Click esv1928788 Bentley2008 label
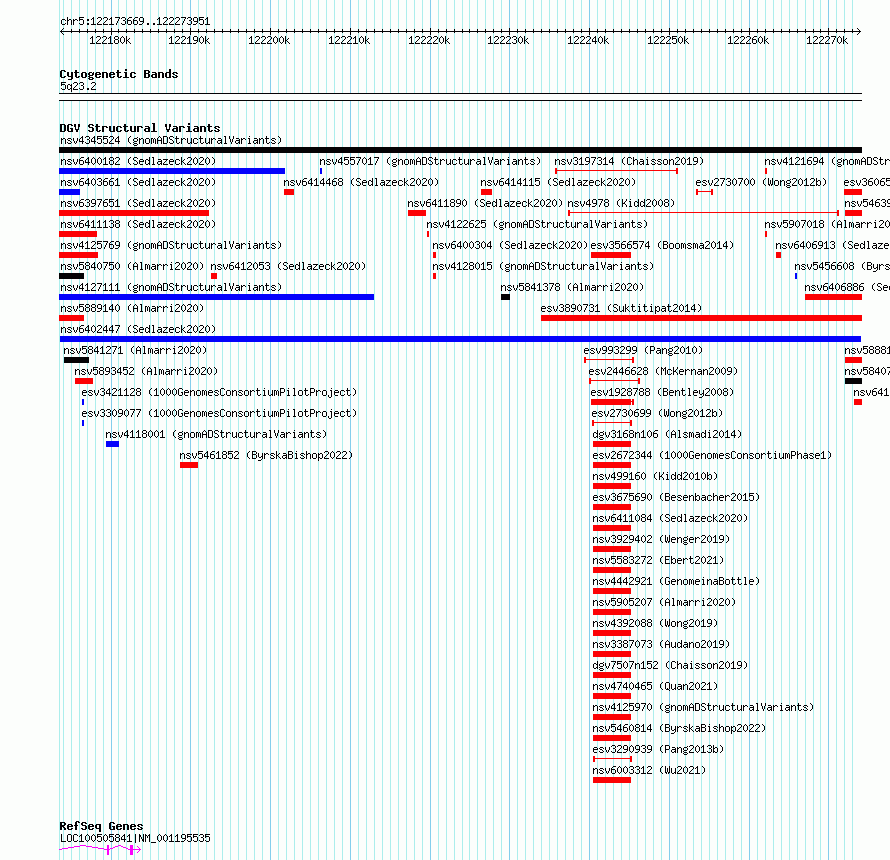 coord(662,392)
